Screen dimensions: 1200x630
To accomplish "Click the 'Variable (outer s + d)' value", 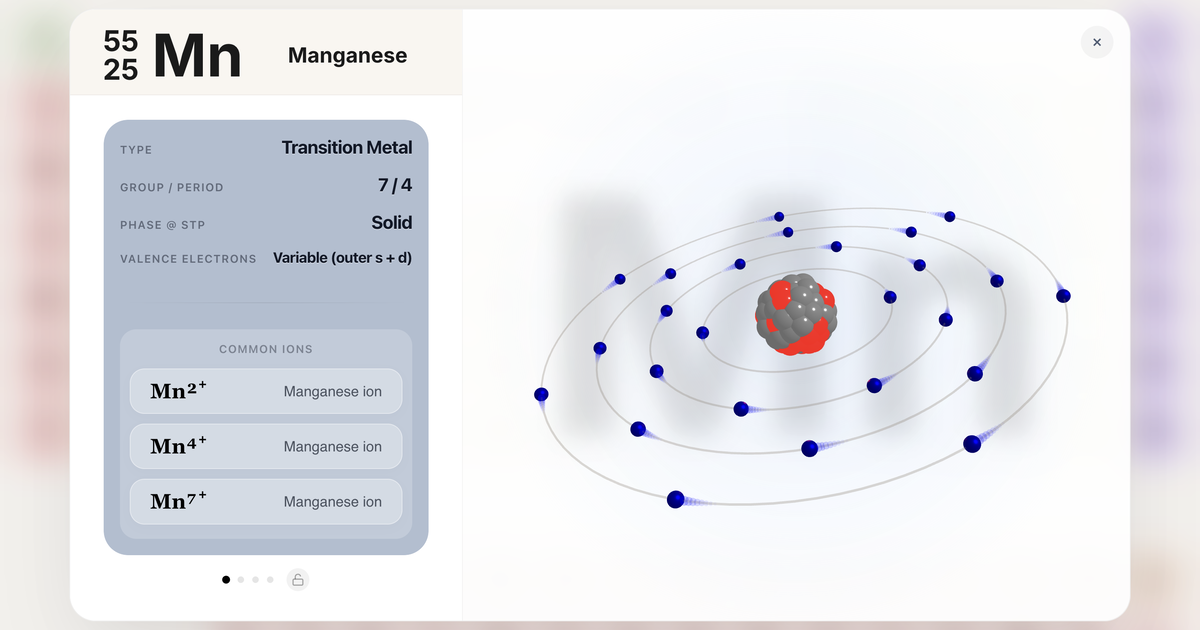I will (343, 258).
